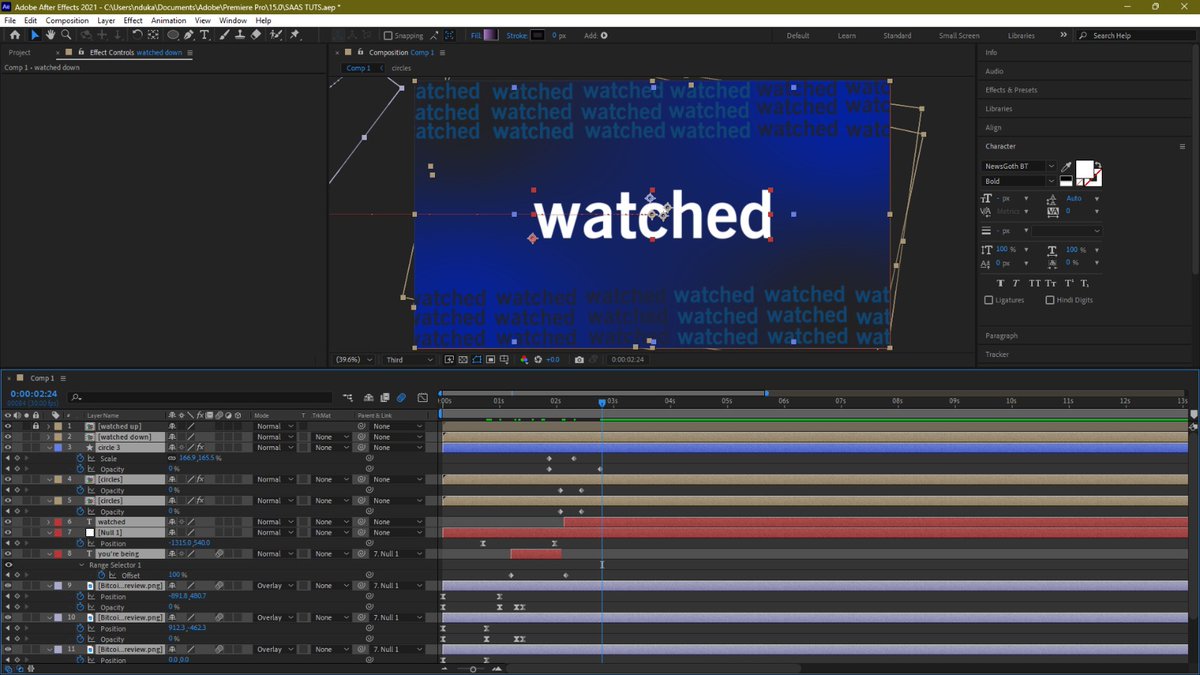Switch to the circles viewer tab
1200x675 pixels.
tap(401, 68)
